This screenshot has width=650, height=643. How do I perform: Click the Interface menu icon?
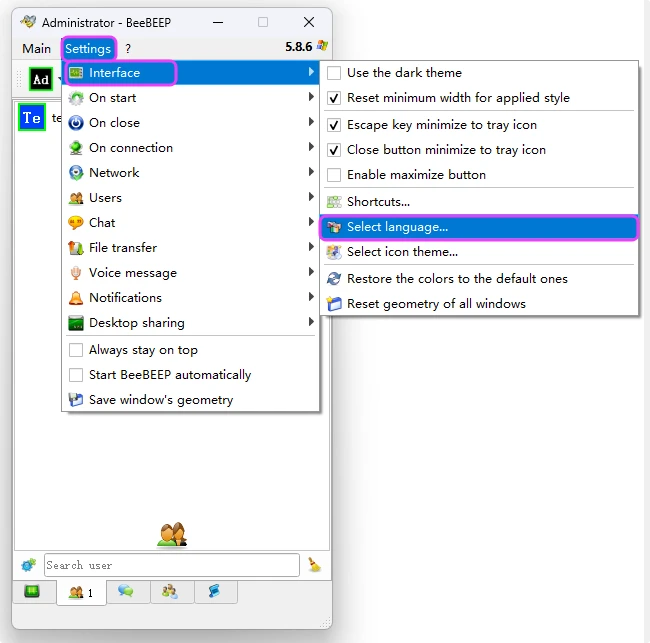(x=76, y=73)
